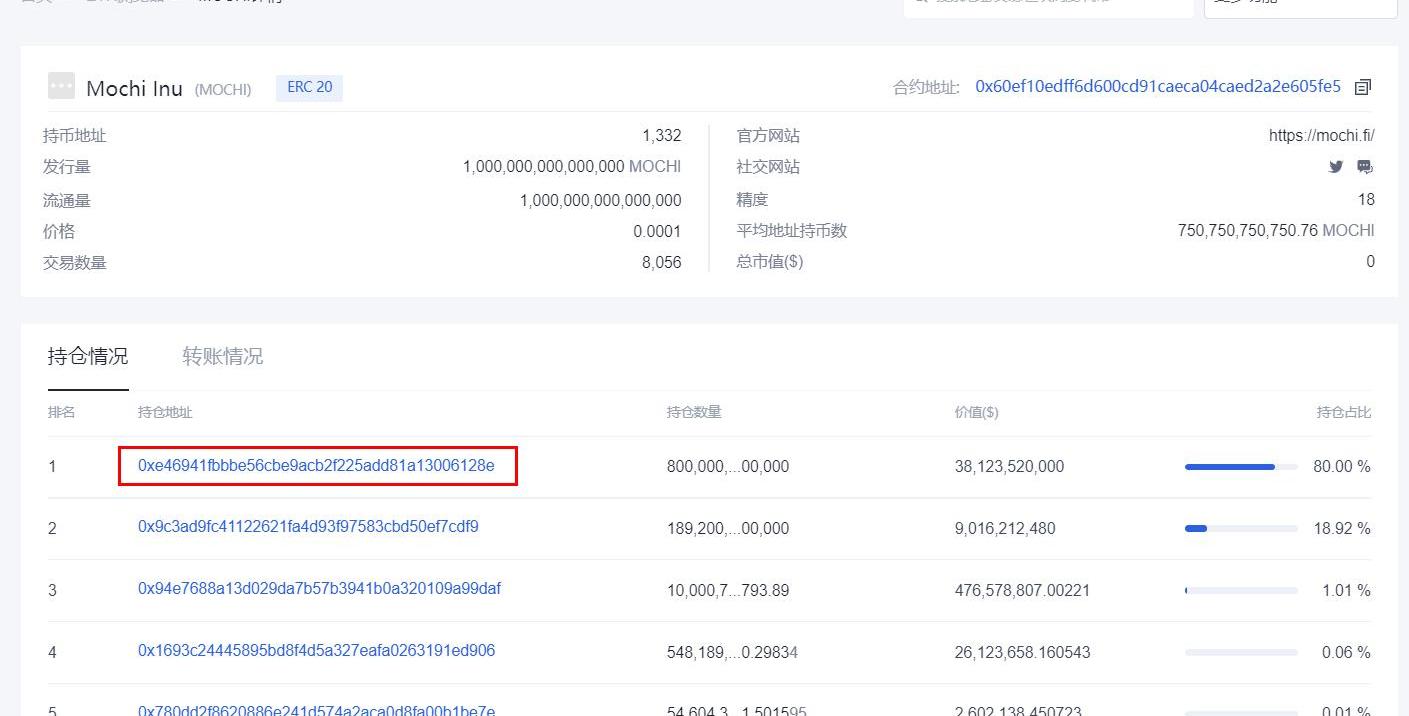Click the 持仓数量 column header
Screen dimensions: 1409x716
pyautogui.click(x=694, y=412)
